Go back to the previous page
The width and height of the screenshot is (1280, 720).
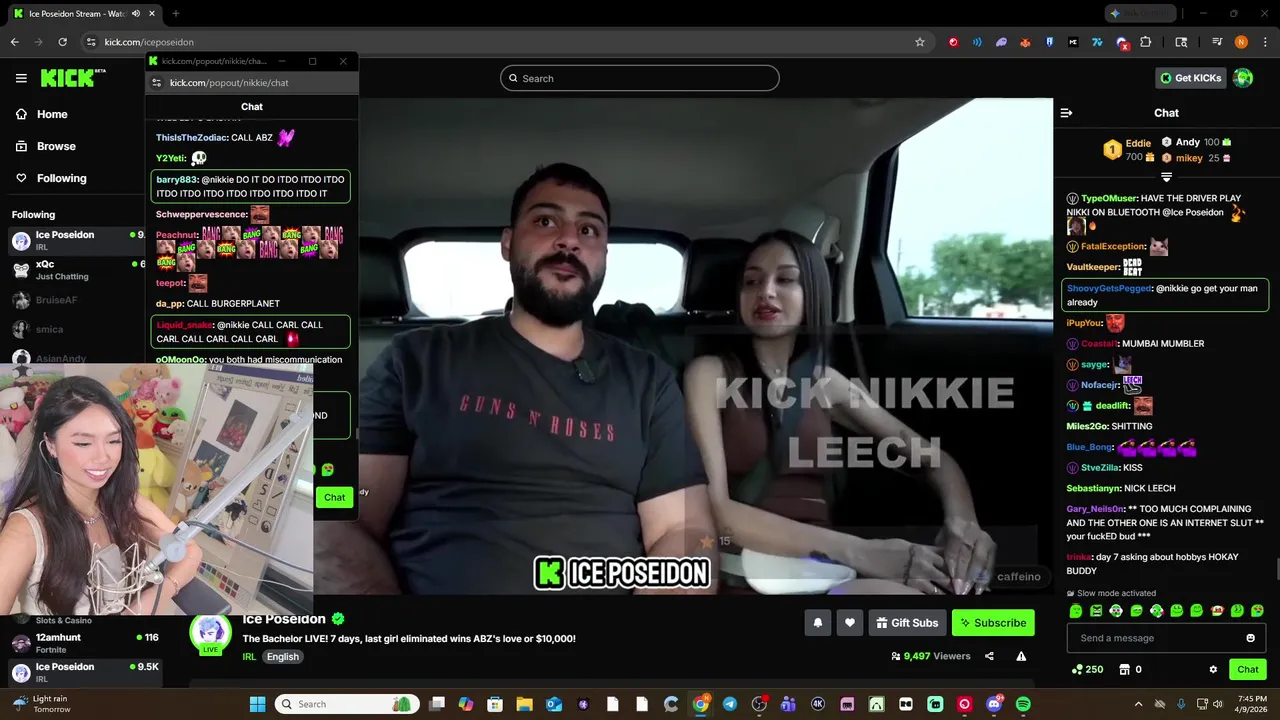pyautogui.click(x=14, y=42)
